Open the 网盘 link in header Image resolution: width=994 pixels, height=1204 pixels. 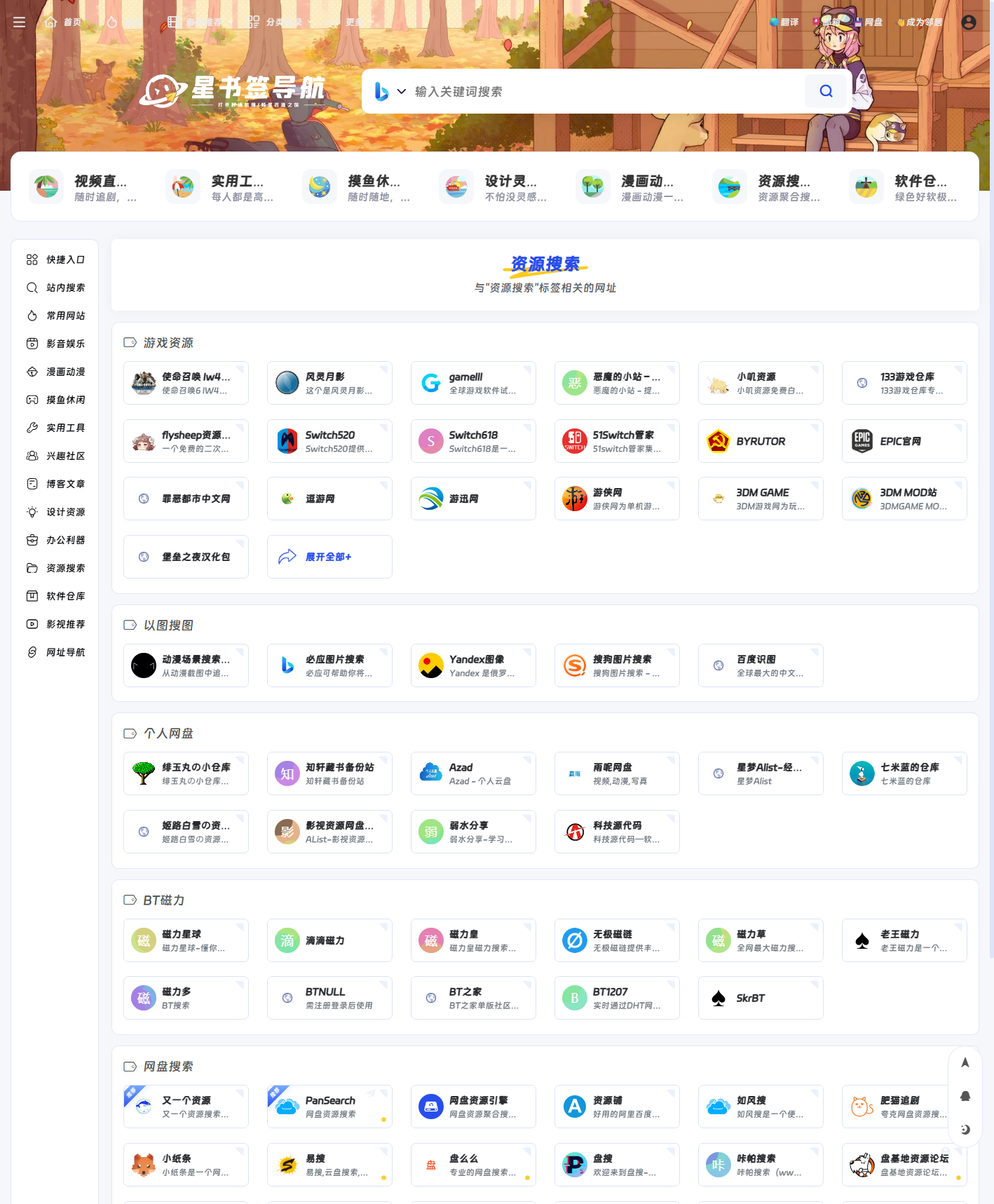pyautogui.click(x=868, y=22)
